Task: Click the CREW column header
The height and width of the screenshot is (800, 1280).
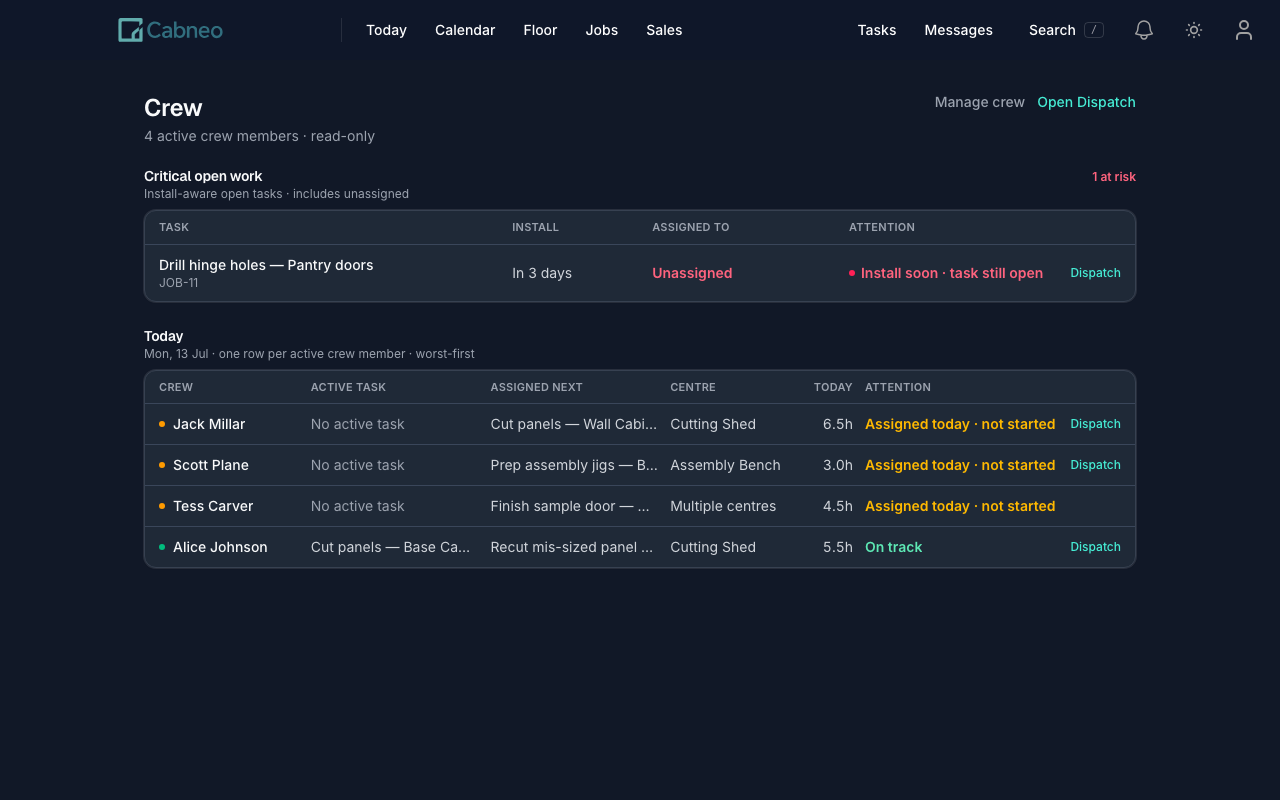Action: [176, 387]
